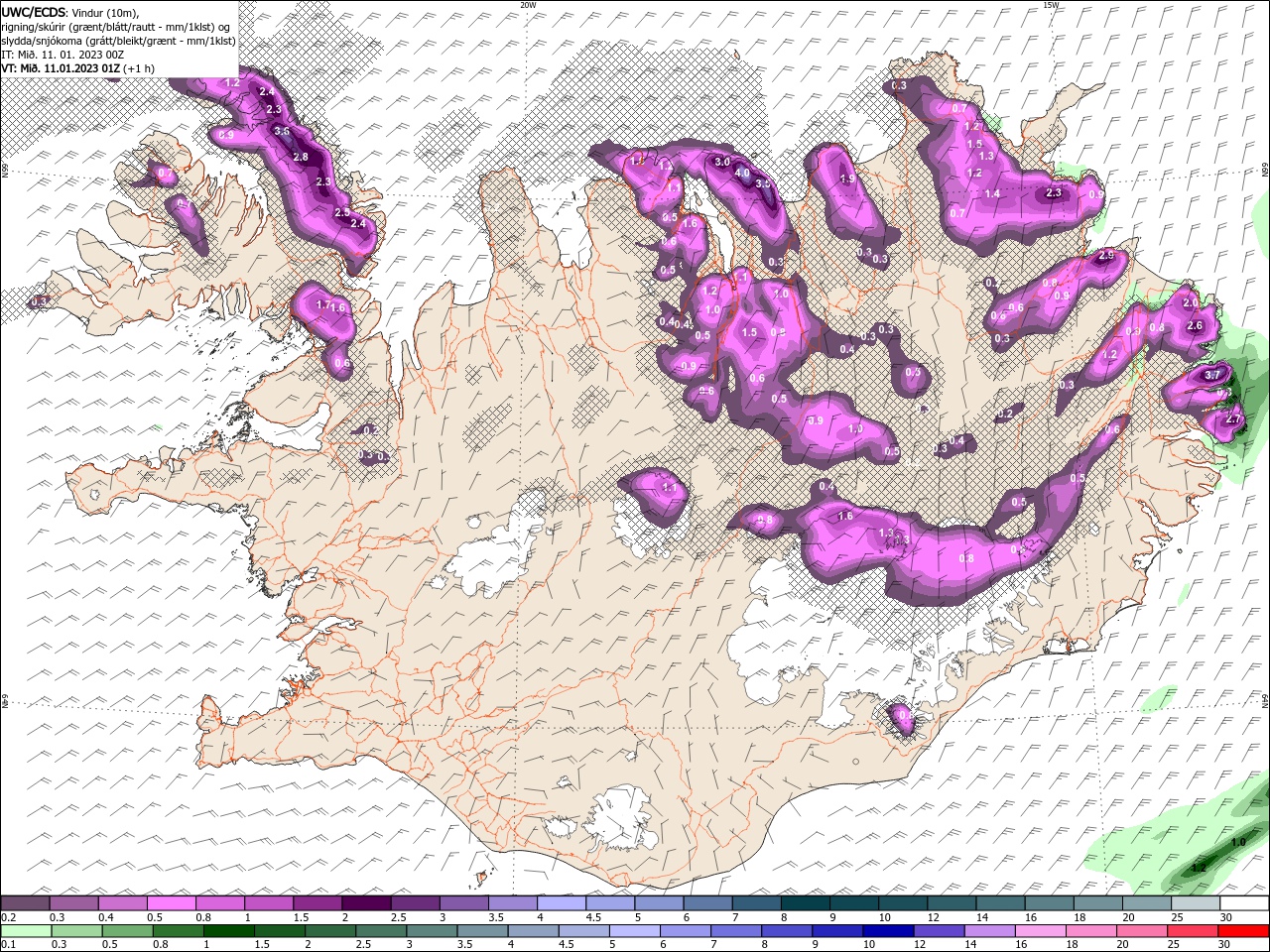
Task: Pick the 2 swatch on the lower color scale
Action: pos(330,931)
